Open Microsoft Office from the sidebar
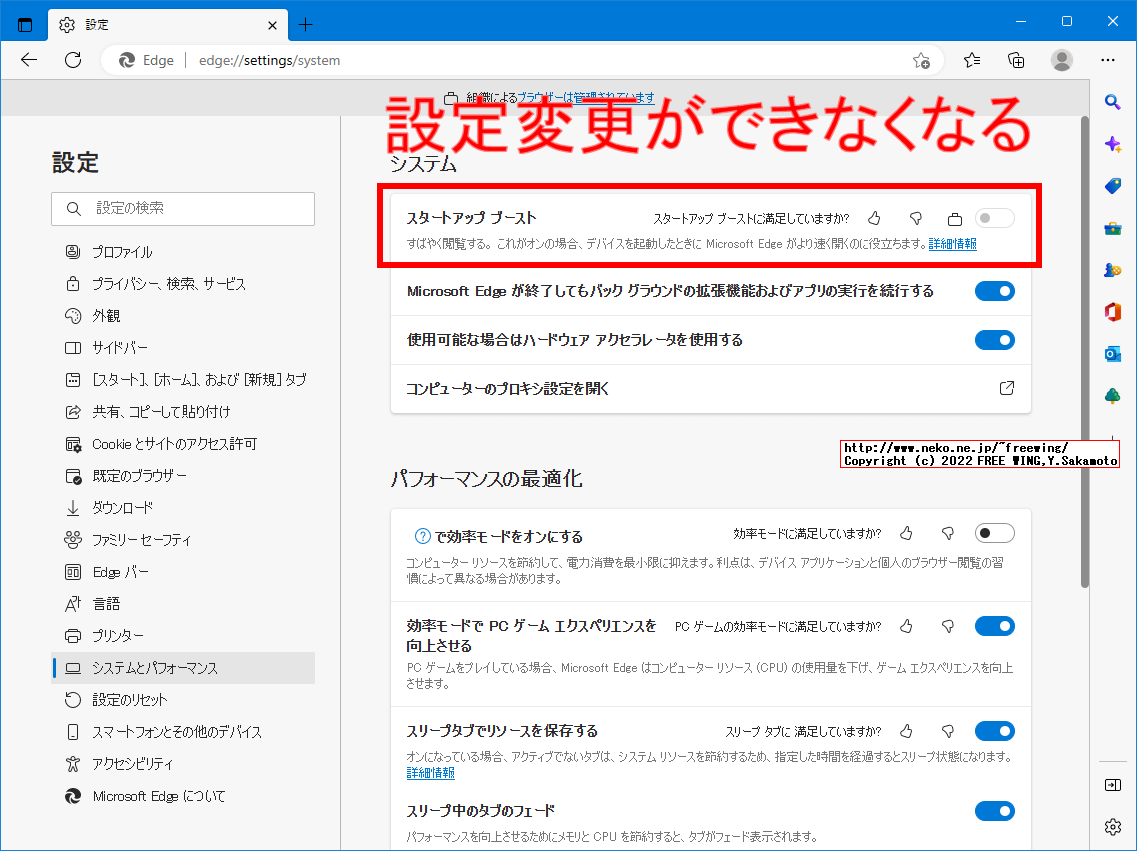 (x=1112, y=311)
